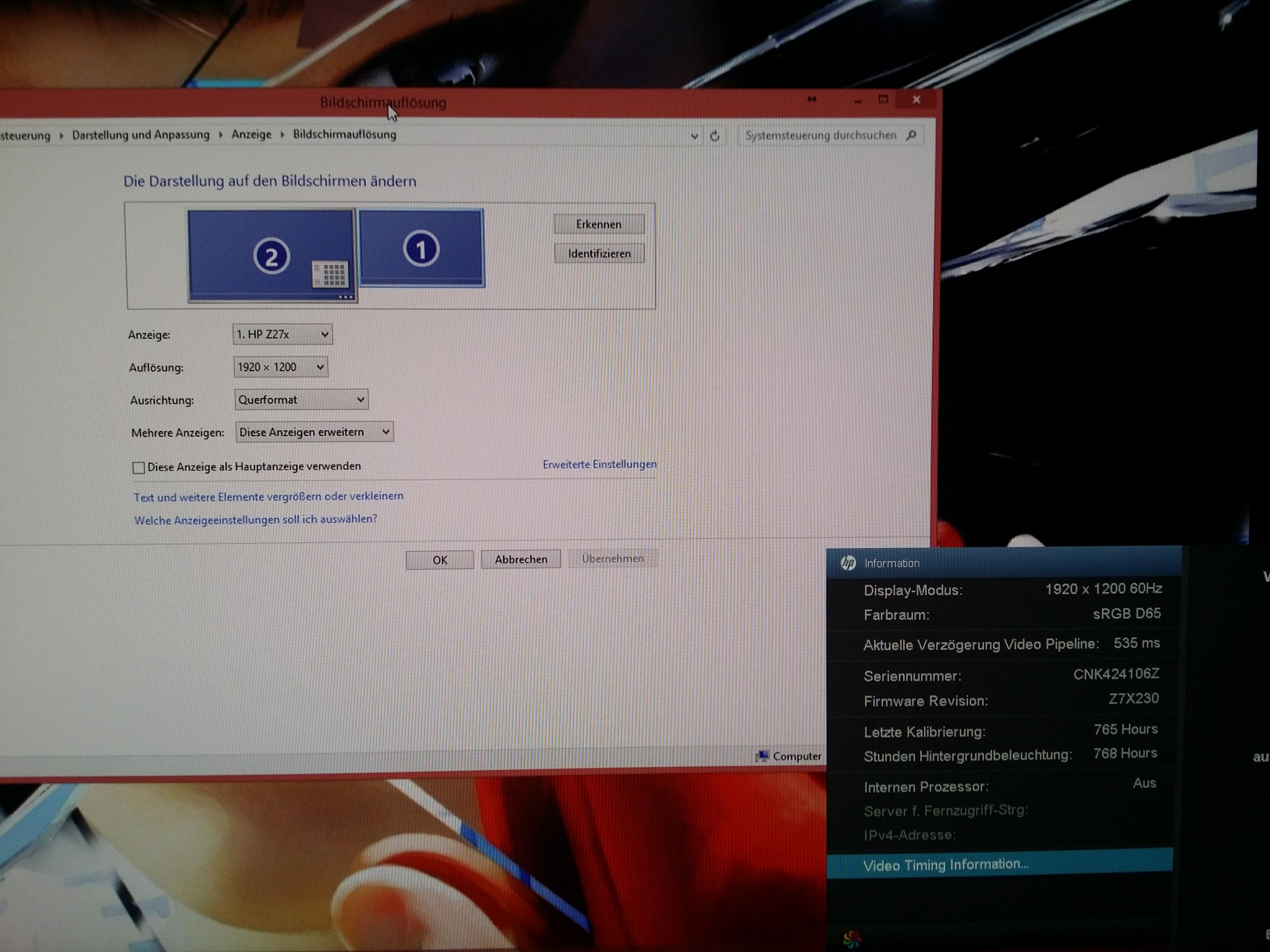Select Video Timing Information menu entry

click(945, 864)
